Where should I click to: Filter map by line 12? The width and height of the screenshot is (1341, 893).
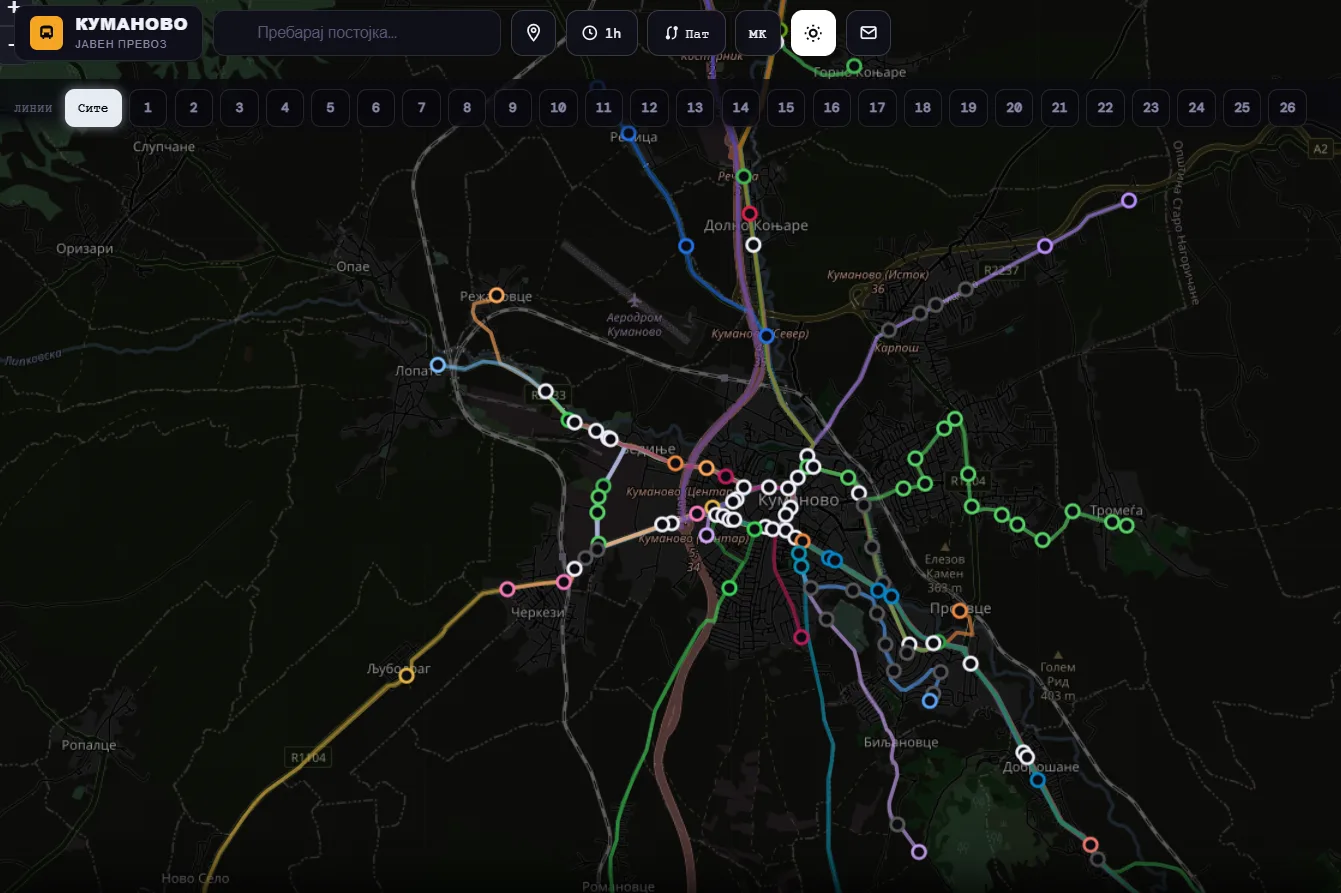[649, 108]
